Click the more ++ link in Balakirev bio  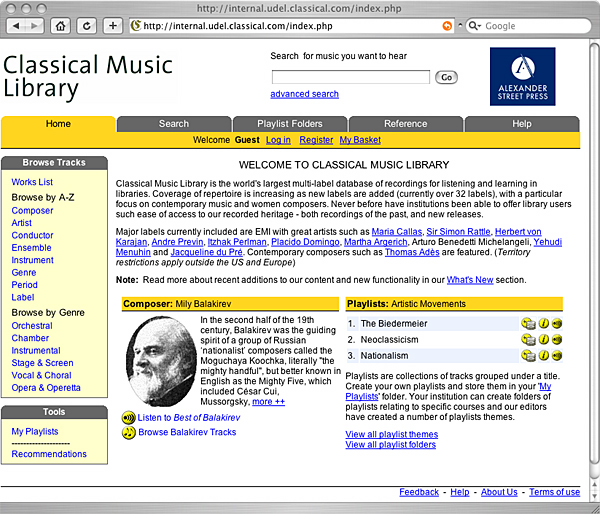(269, 402)
